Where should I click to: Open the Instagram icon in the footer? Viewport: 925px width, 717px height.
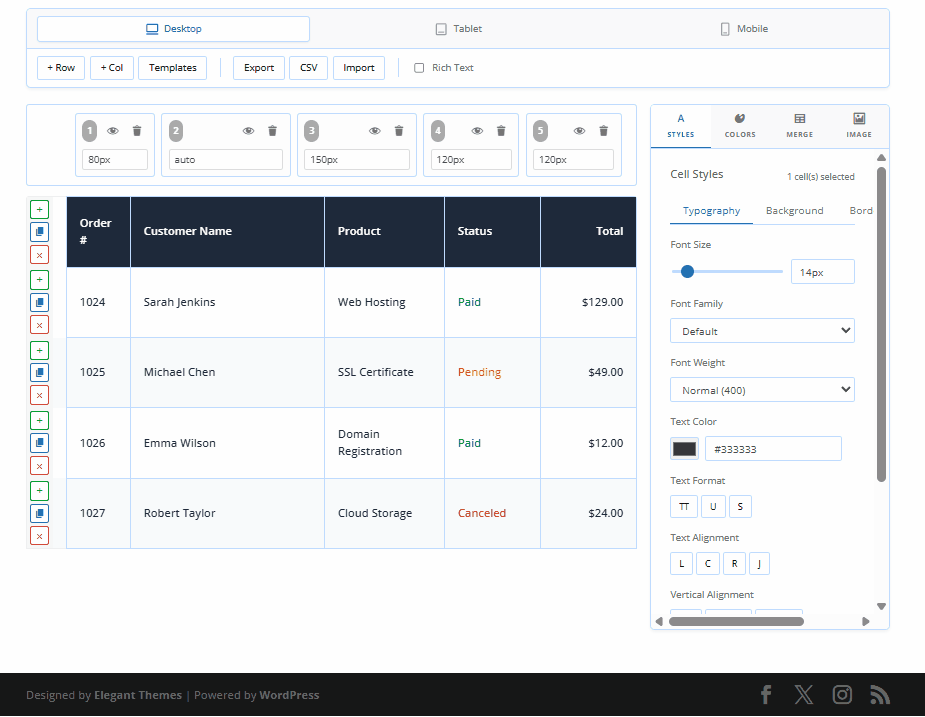coord(843,695)
